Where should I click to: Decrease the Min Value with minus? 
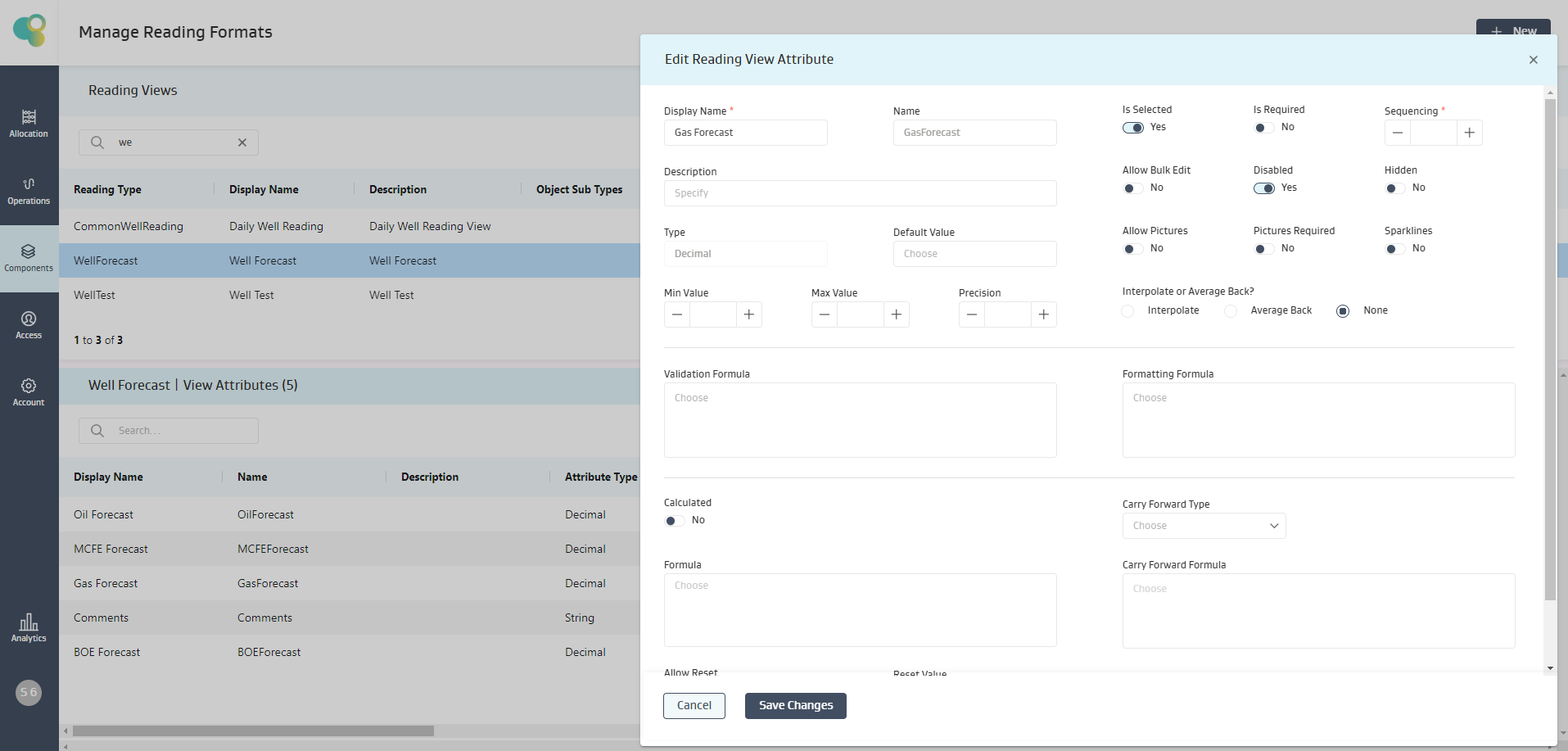click(x=677, y=314)
